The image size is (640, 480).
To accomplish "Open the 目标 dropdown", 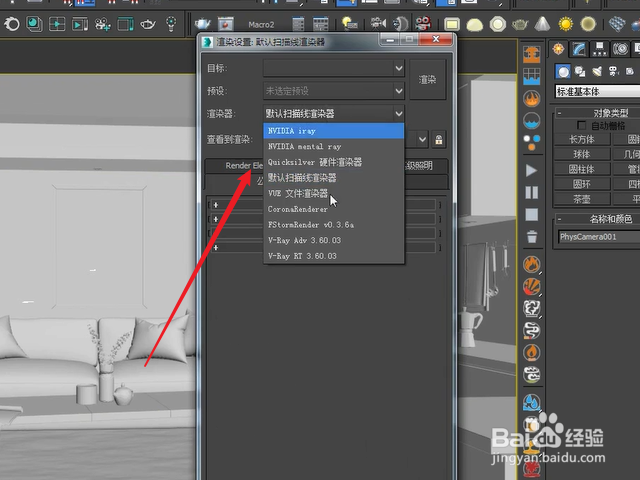I will [x=333, y=68].
